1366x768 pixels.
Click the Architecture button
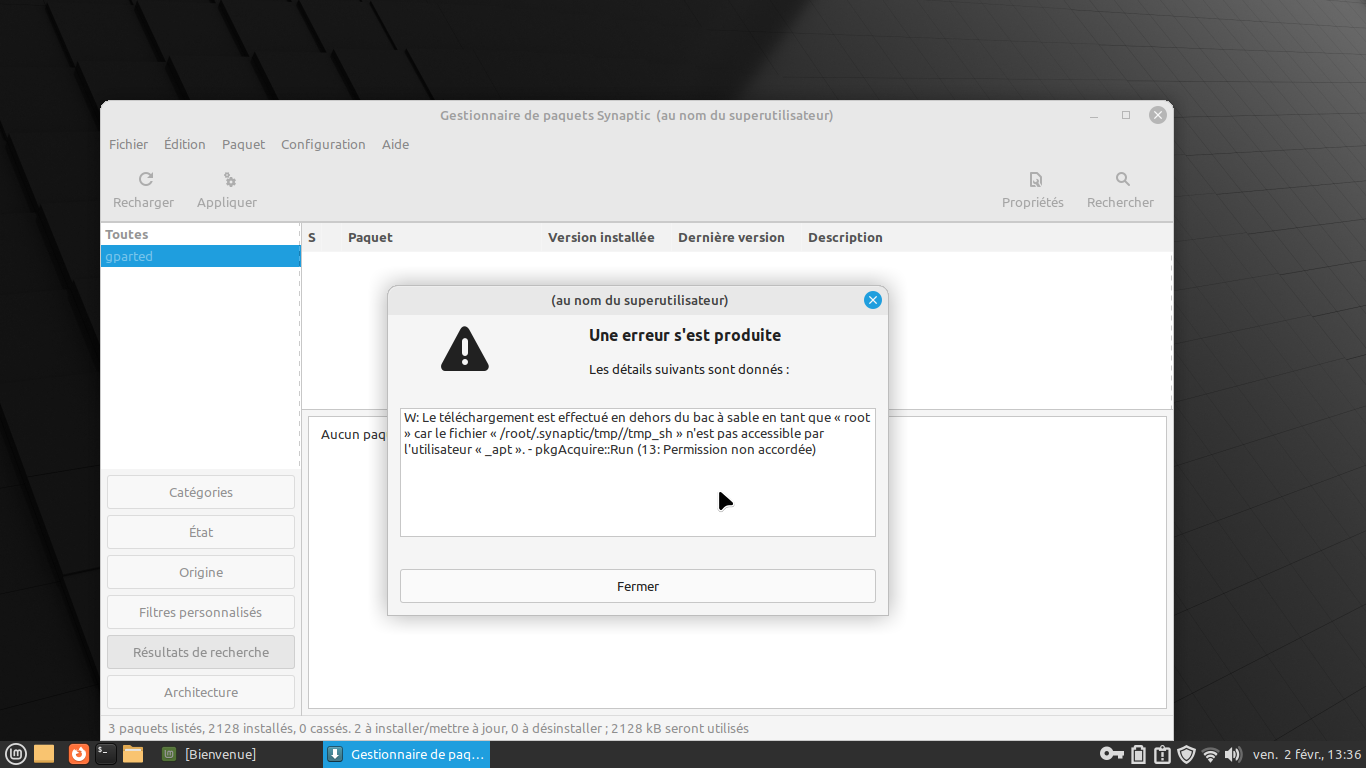[201, 692]
